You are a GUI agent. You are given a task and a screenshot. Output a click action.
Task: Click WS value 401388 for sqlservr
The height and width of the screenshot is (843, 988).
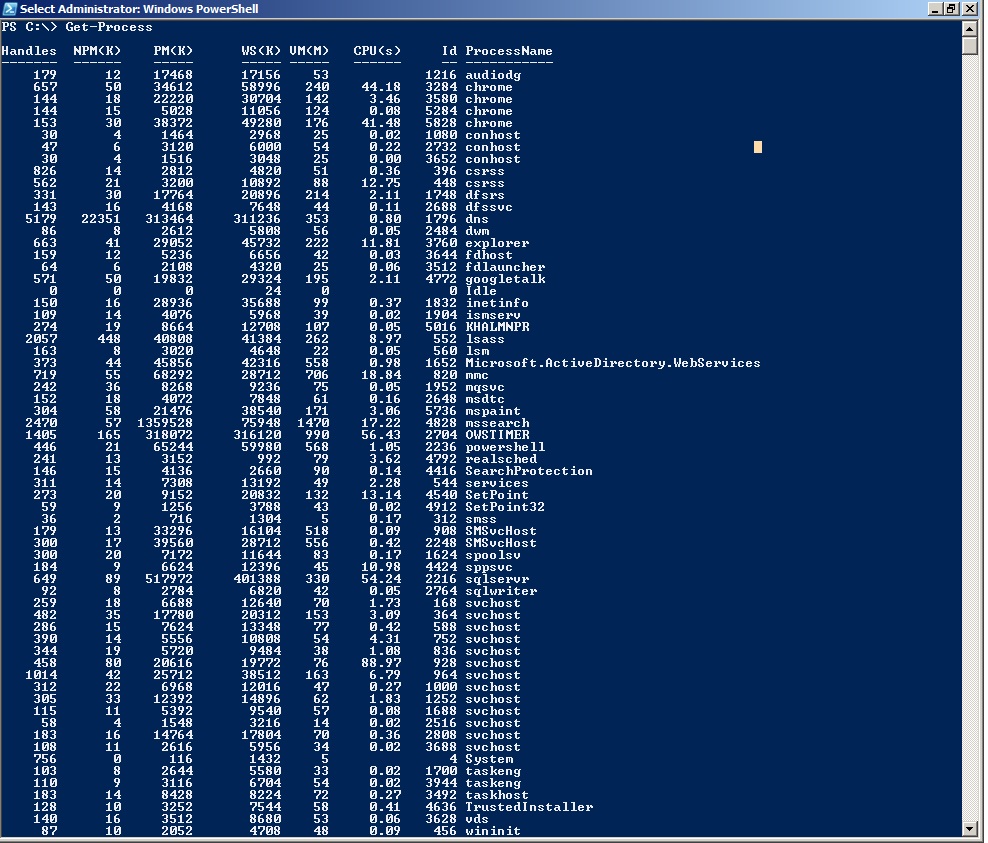point(257,579)
